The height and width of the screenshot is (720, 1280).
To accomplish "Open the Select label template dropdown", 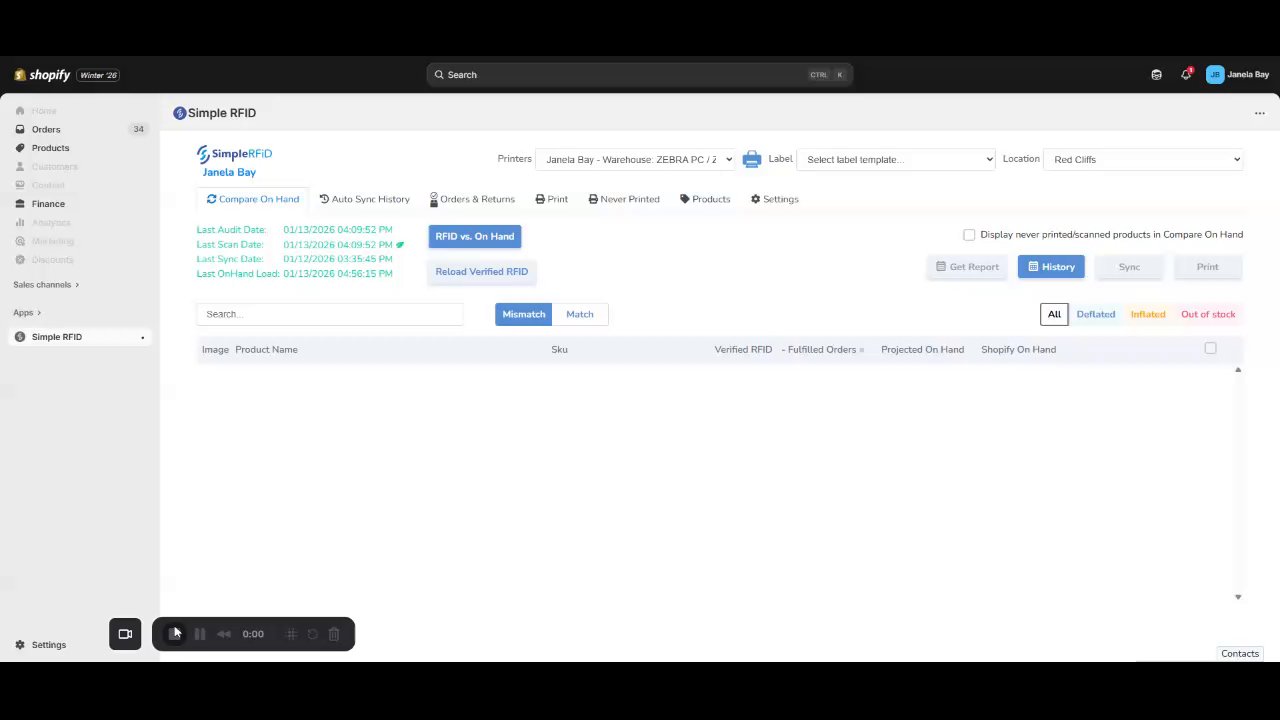I will pyautogui.click(x=896, y=159).
